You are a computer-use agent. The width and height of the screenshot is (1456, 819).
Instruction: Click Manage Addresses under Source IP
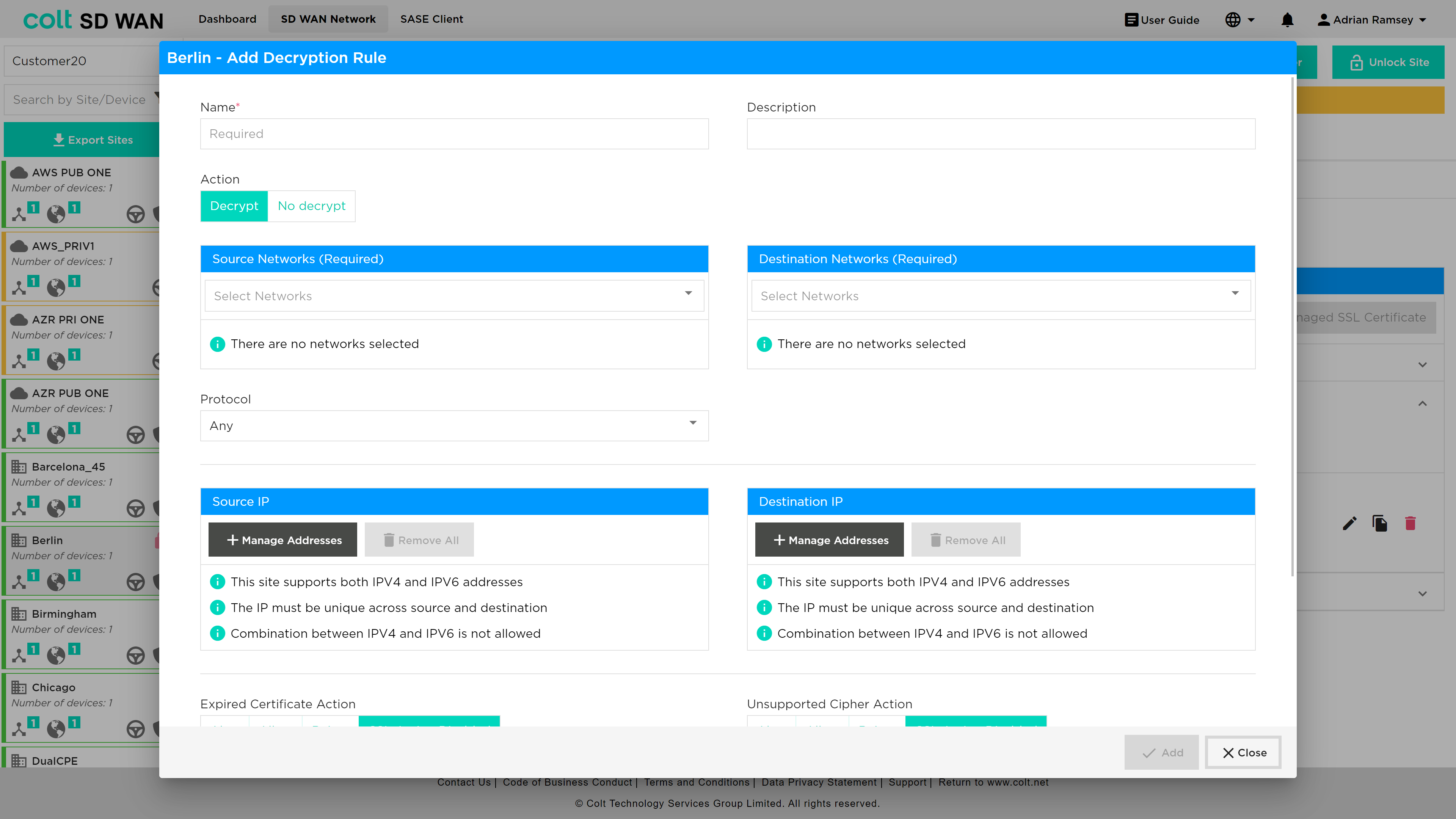pyautogui.click(x=282, y=540)
